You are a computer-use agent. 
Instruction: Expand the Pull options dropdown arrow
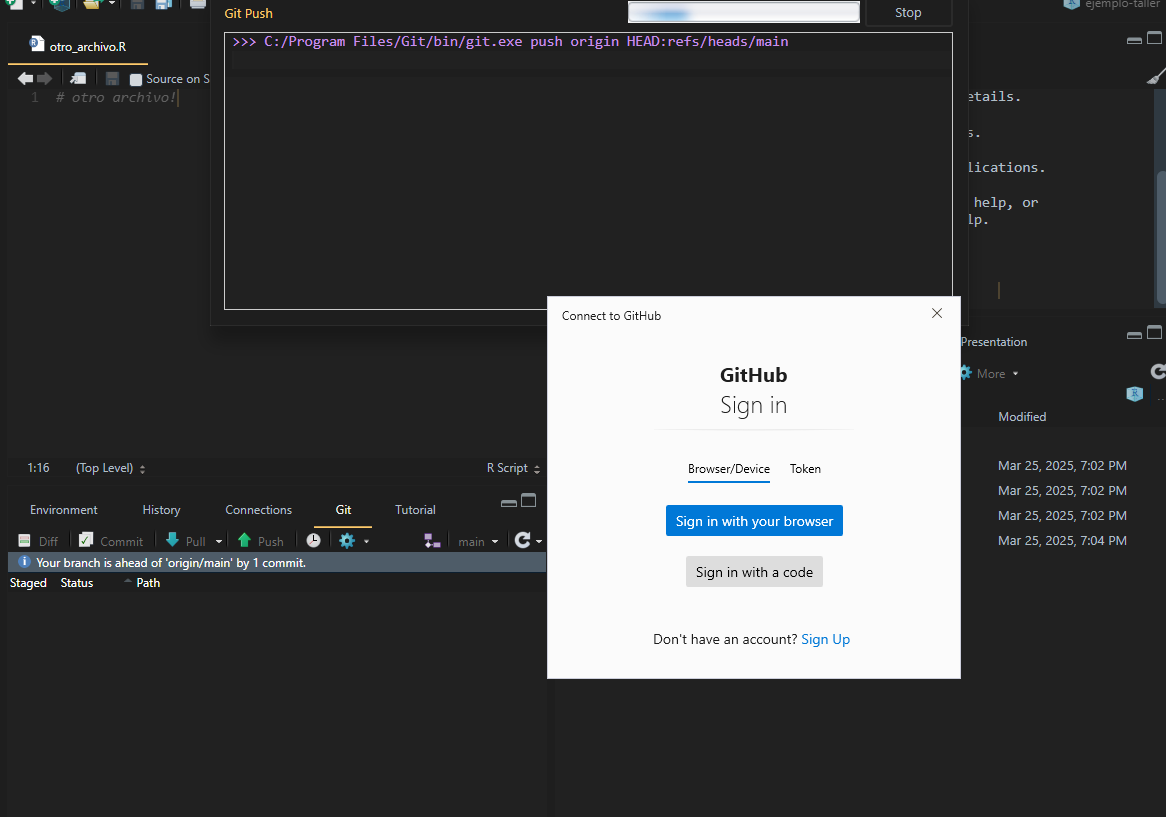point(219,542)
